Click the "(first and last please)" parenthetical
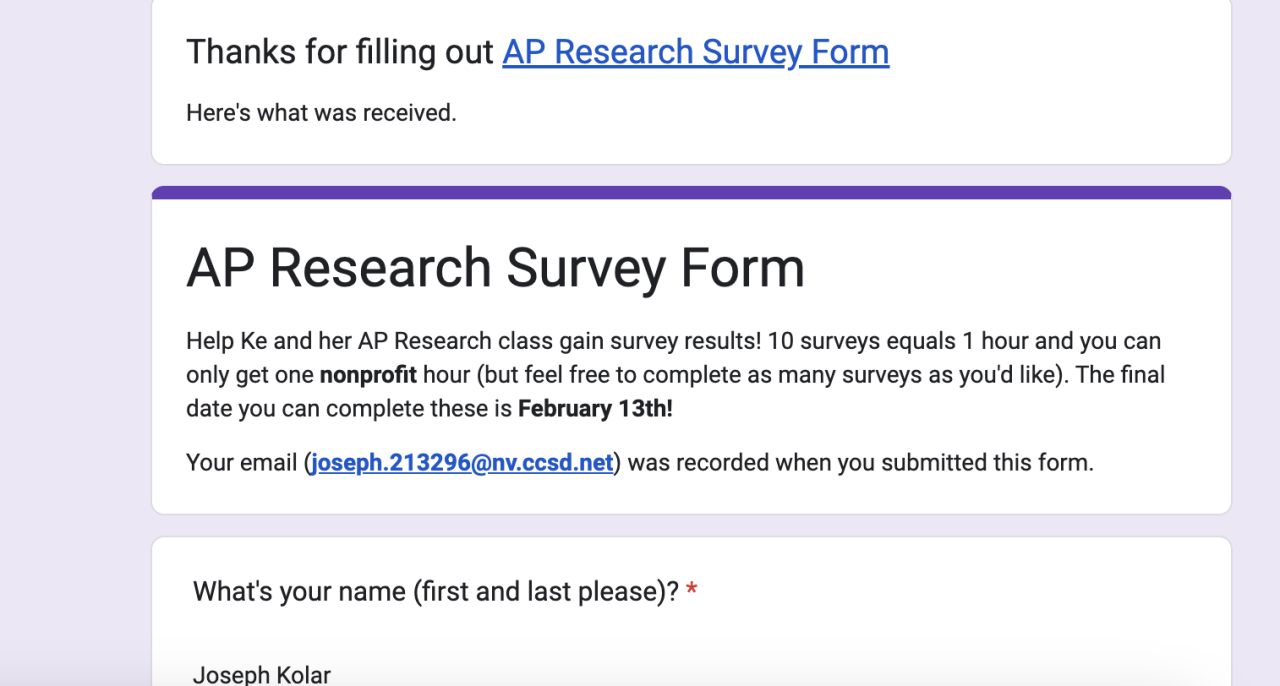1280x686 pixels. pyautogui.click(x=545, y=591)
